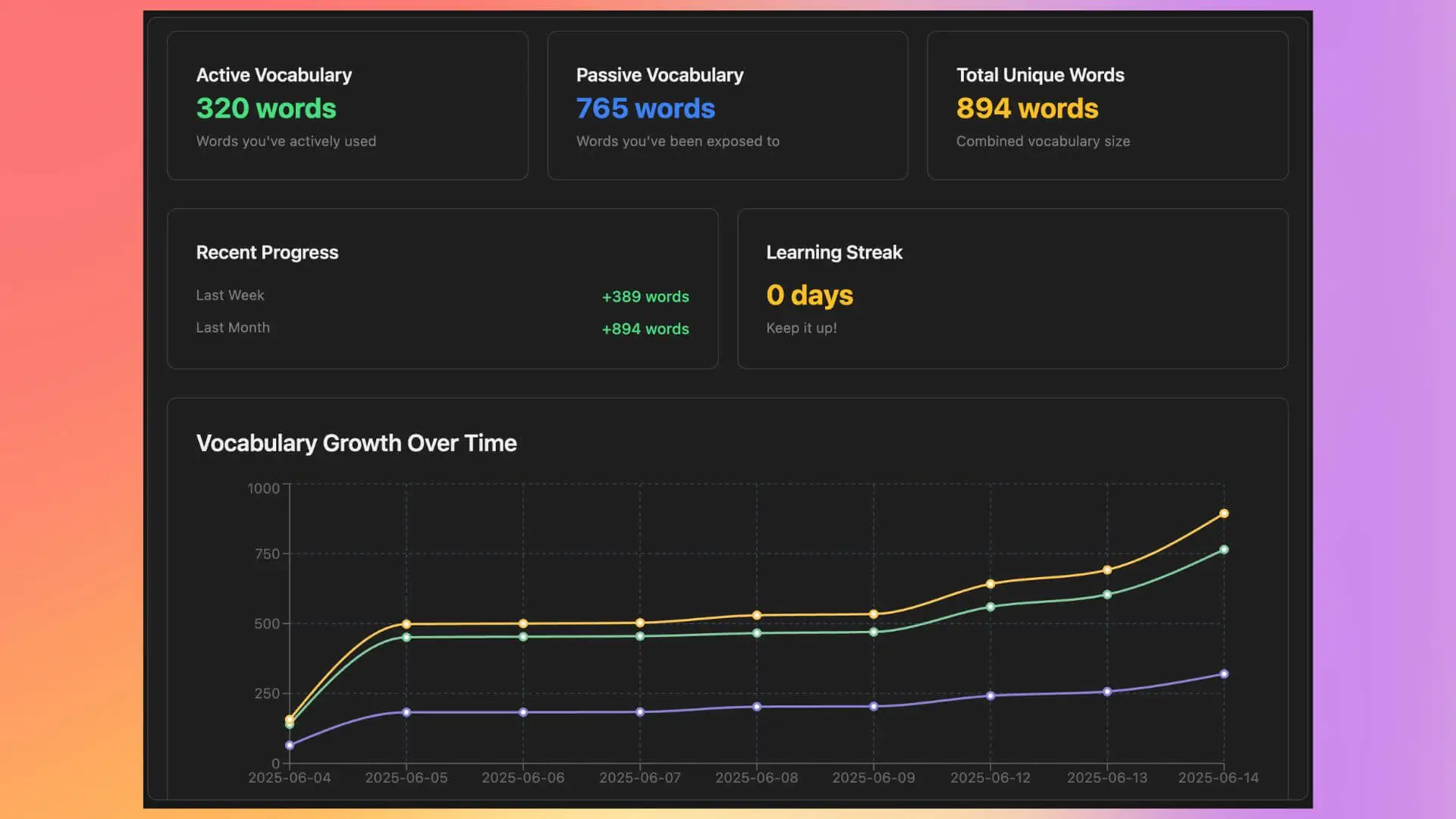
Task: Click the +894 words Last Month stat
Action: (x=645, y=328)
